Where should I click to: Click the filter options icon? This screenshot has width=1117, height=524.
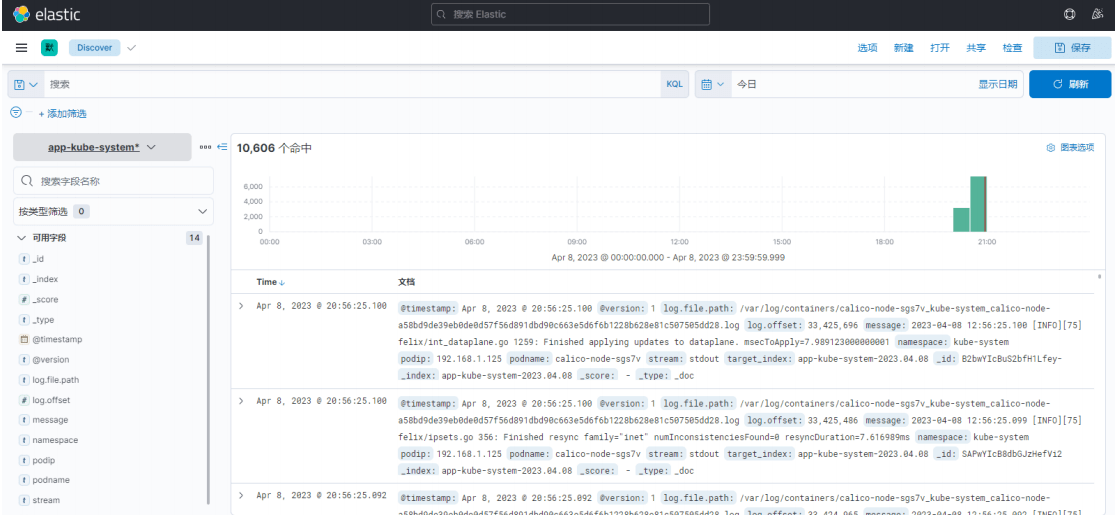(x=15, y=112)
